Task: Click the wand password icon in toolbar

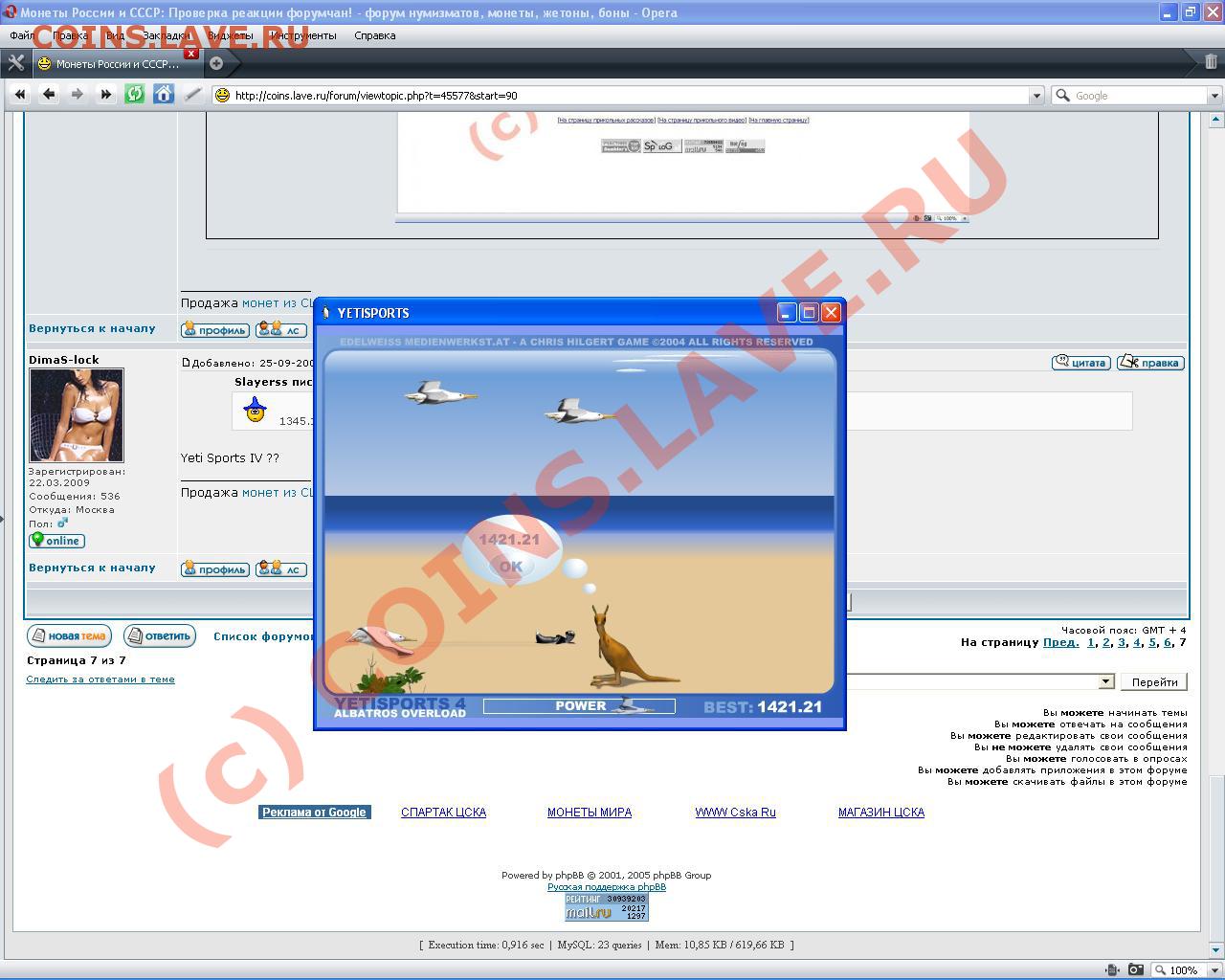Action: (x=192, y=95)
